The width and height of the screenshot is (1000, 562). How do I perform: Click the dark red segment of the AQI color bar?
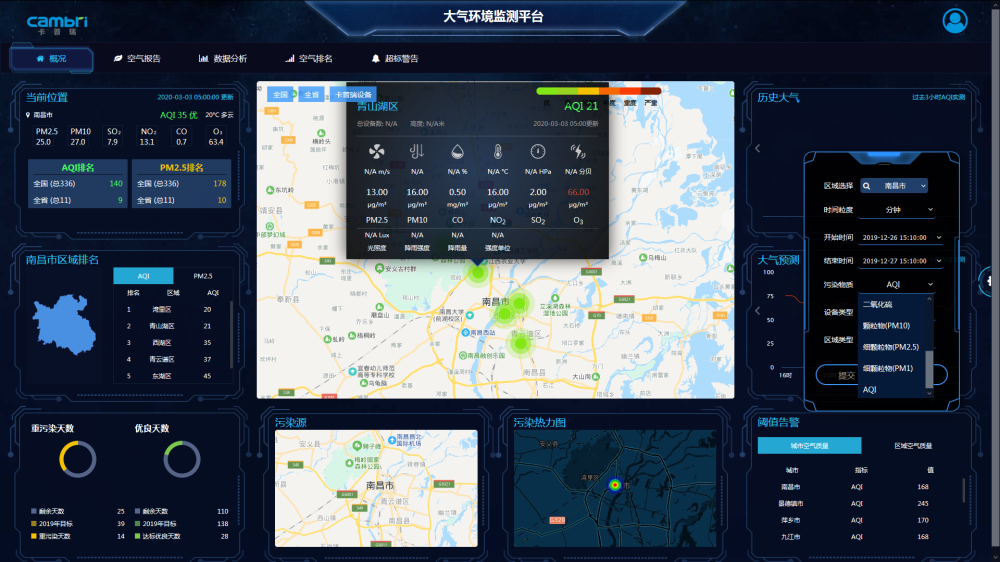tap(651, 91)
